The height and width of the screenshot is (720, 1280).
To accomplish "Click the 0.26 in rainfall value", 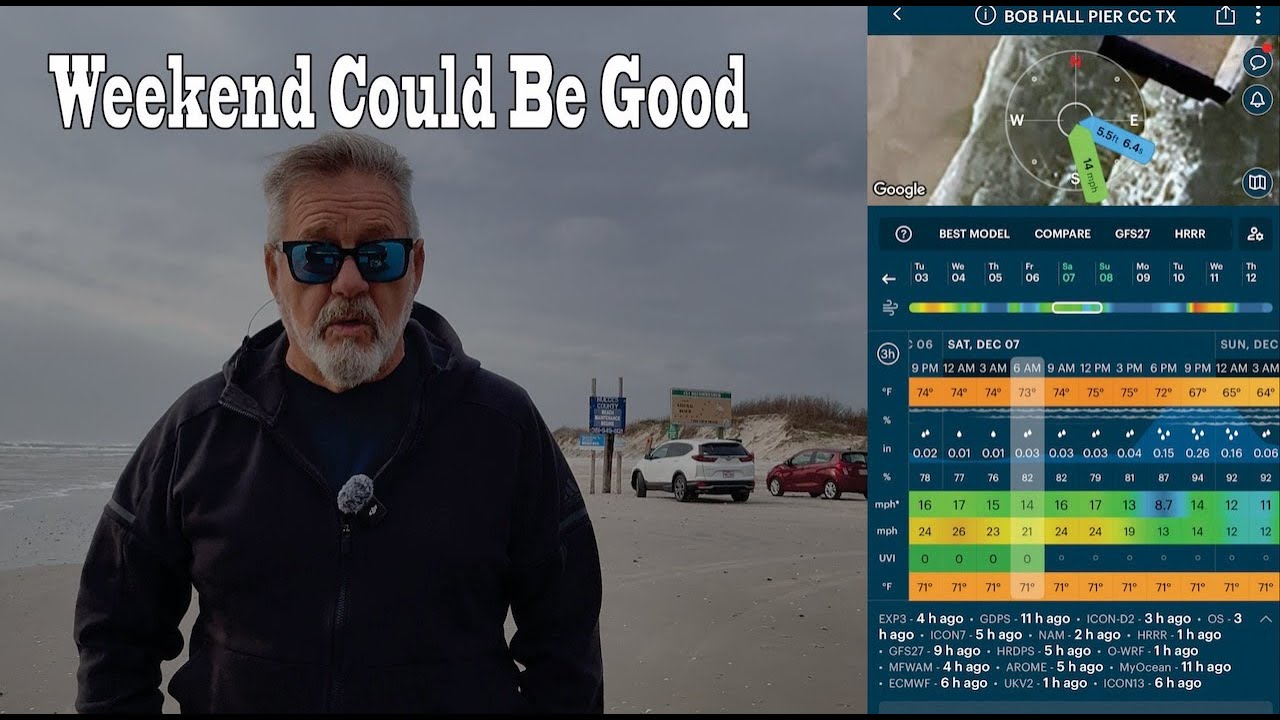I will point(1197,453).
